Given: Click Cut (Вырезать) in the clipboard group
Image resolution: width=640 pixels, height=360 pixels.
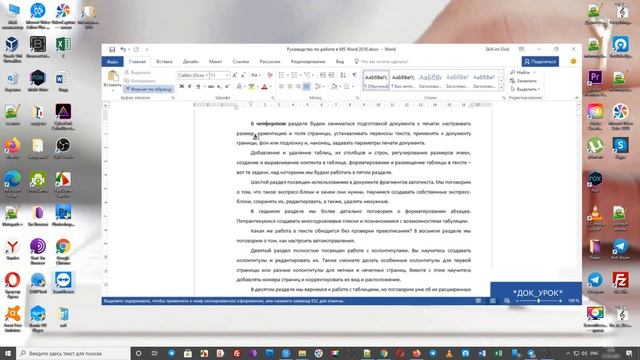Looking at the screenshot, I should [138, 72].
